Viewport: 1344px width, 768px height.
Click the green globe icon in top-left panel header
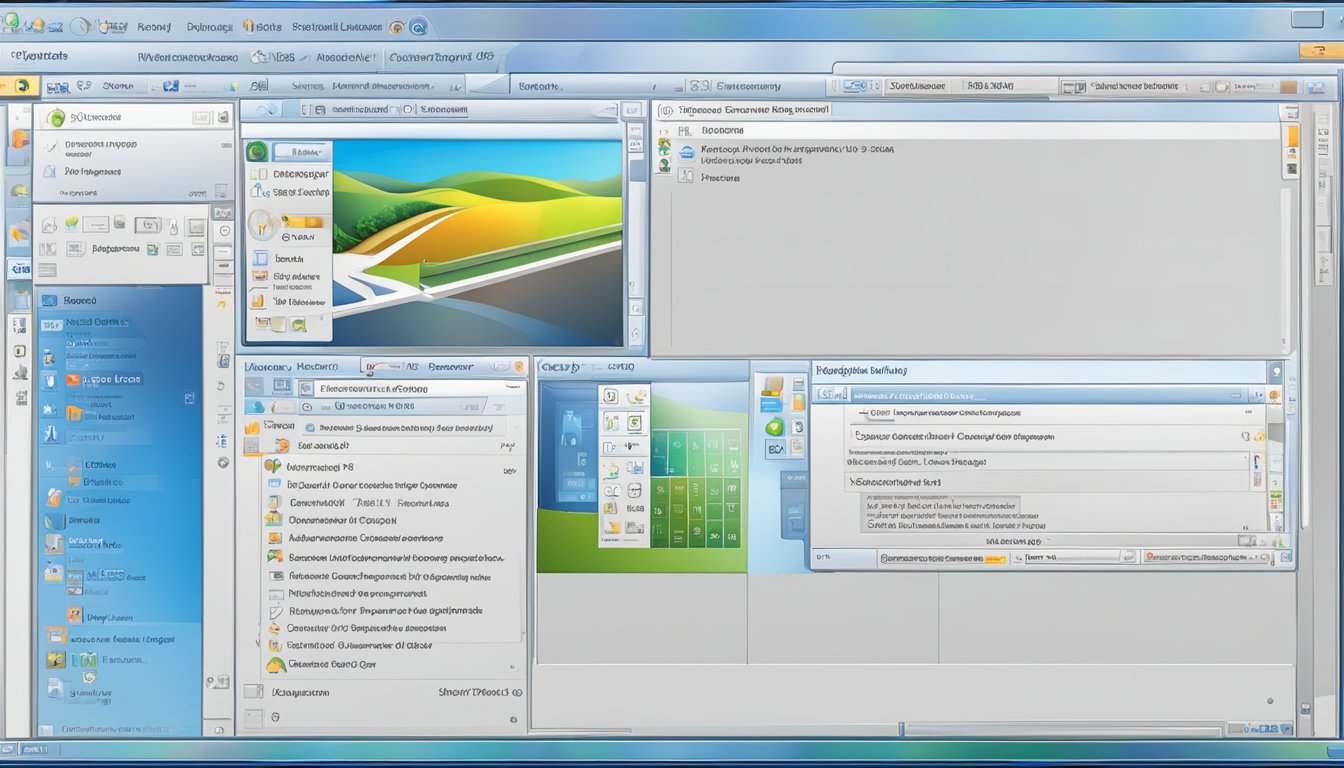click(57, 117)
